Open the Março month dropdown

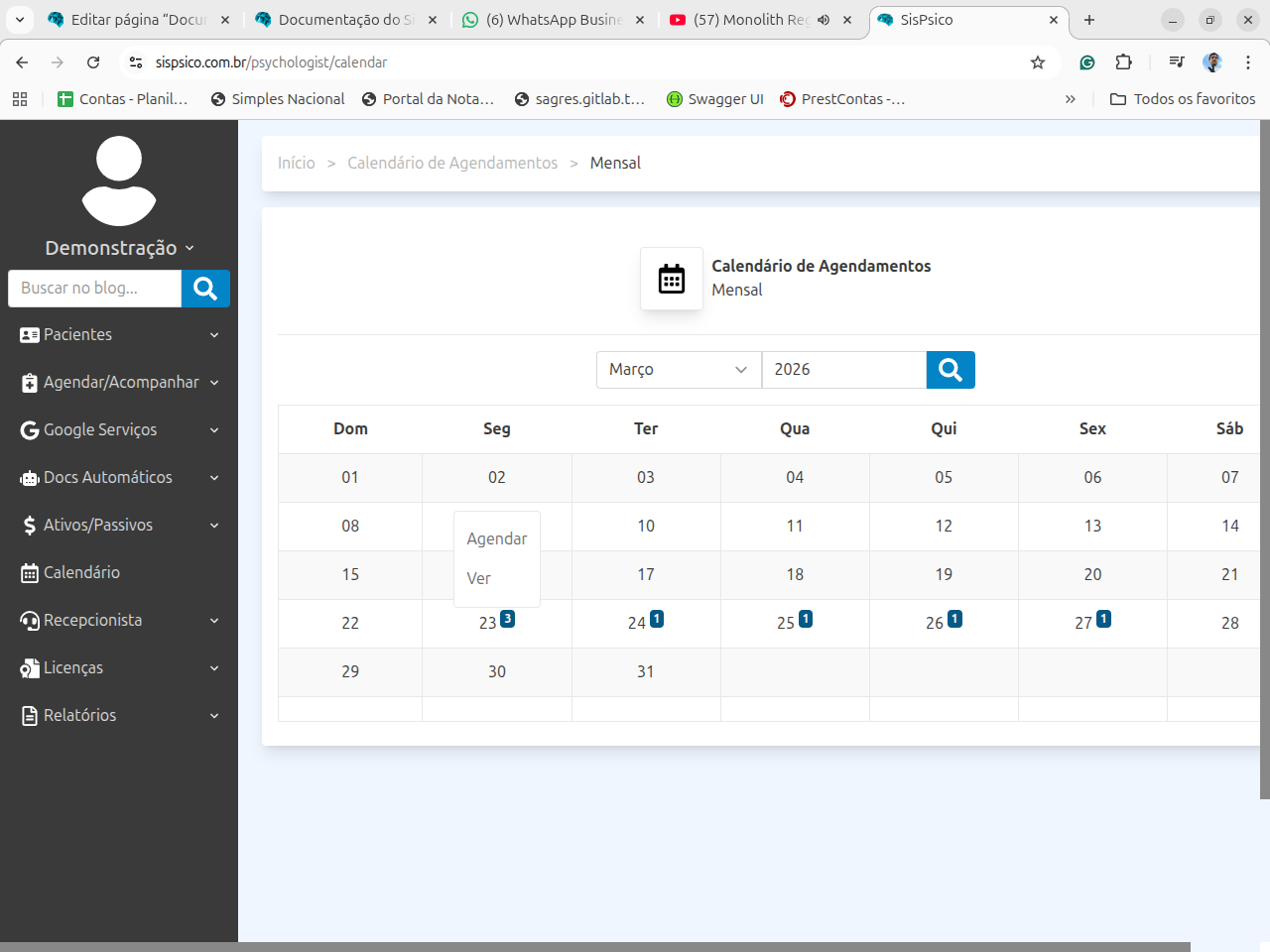[x=678, y=370]
